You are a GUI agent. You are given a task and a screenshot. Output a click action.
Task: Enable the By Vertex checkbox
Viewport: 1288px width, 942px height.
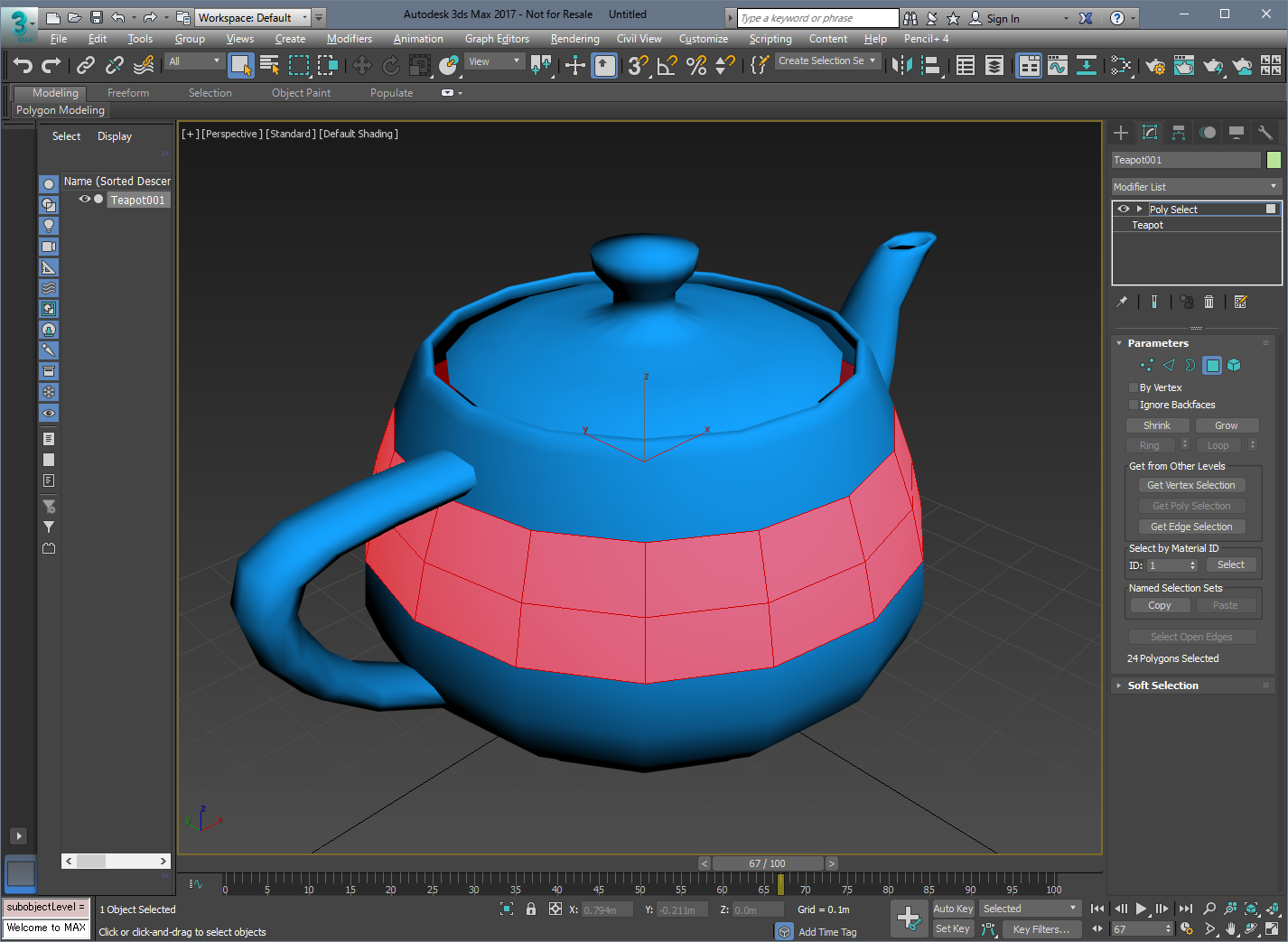1134,388
